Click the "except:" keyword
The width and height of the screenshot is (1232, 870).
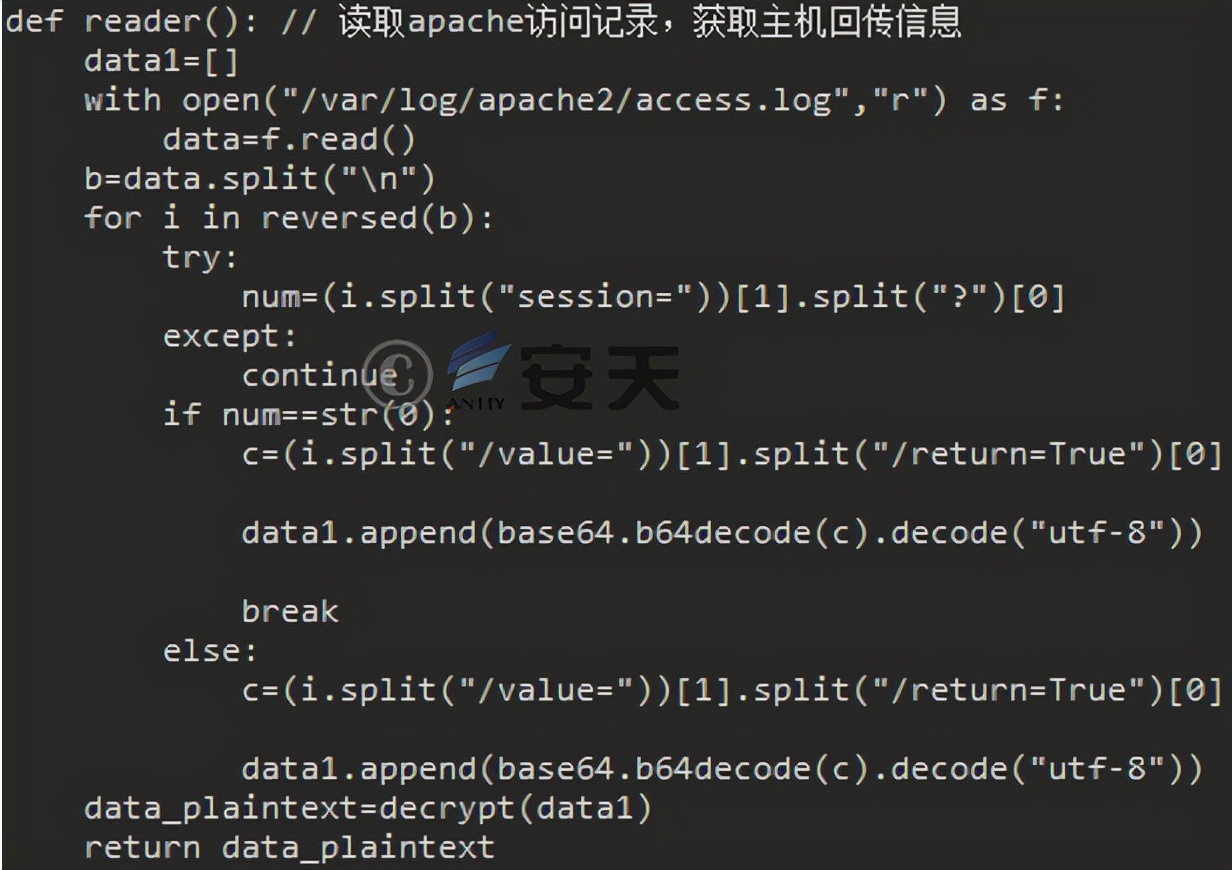230,336
